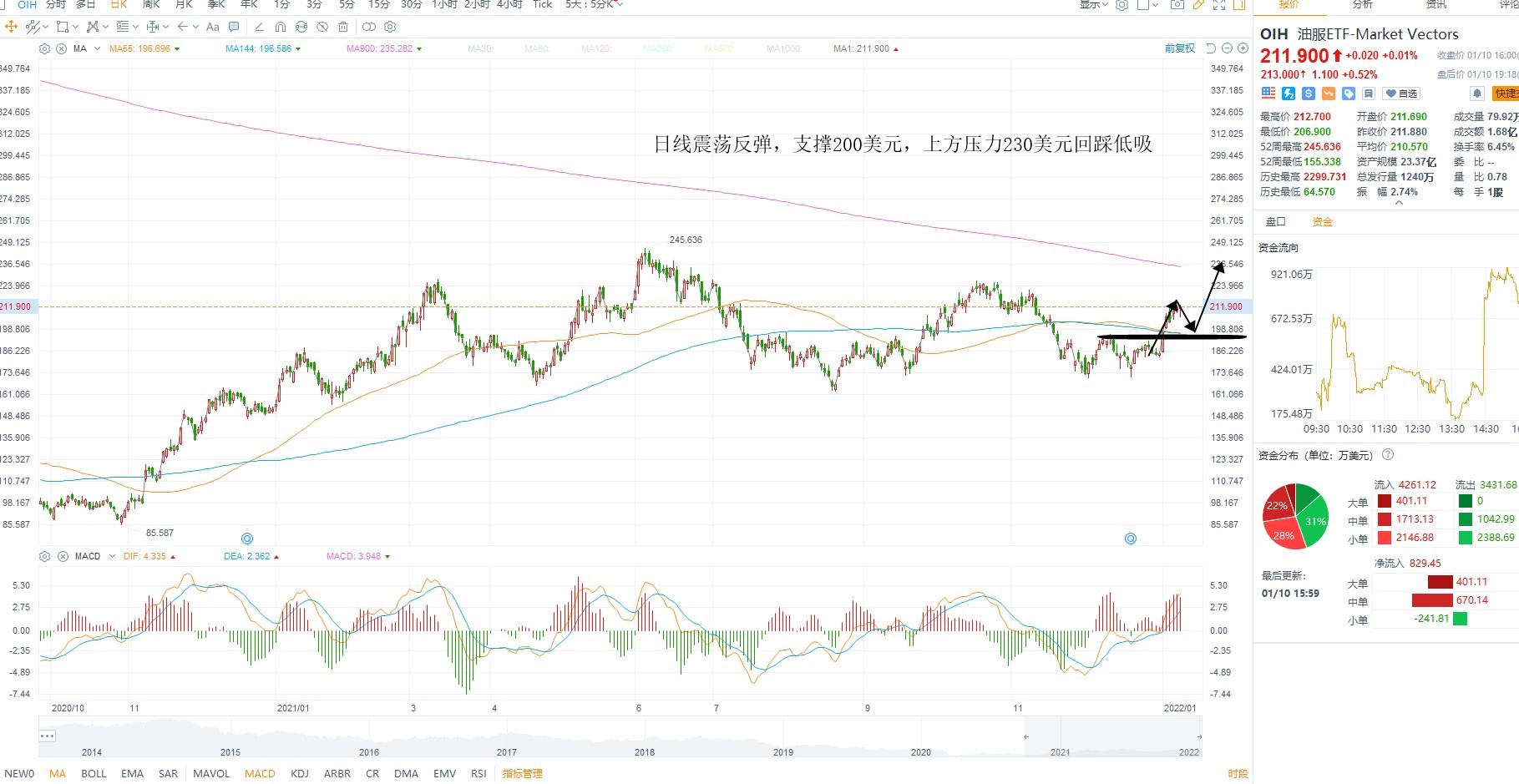Select the measurement ruler tool
1519x784 pixels.
(153, 27)
